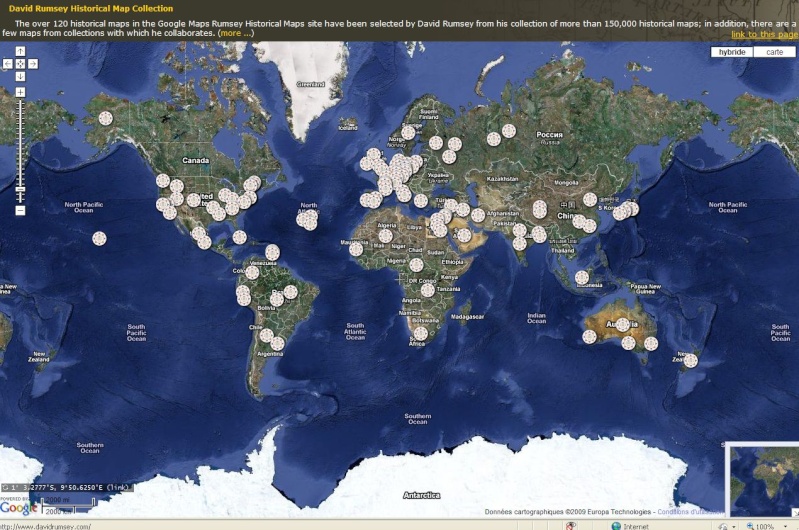Open the protected mode dropdown in status bar

(734, 526)
